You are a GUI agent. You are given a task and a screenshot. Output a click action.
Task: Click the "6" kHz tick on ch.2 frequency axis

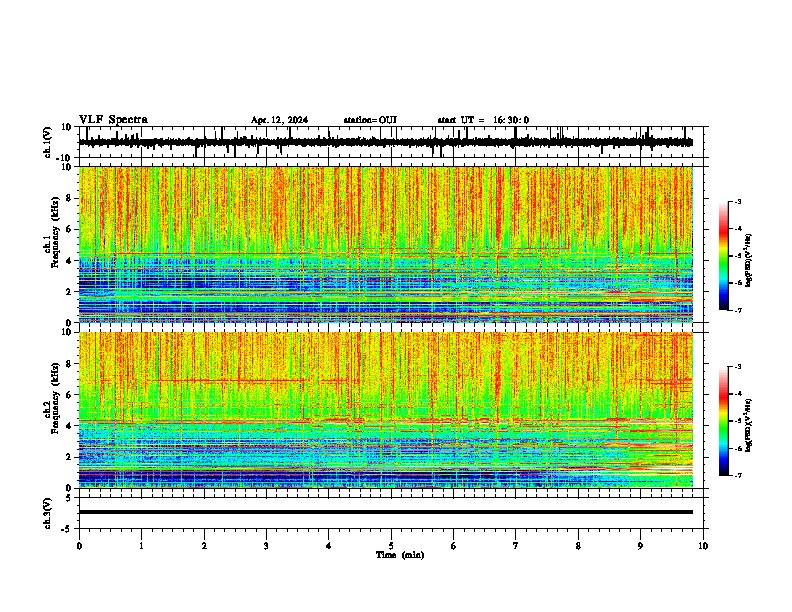(x=69, y=395)
